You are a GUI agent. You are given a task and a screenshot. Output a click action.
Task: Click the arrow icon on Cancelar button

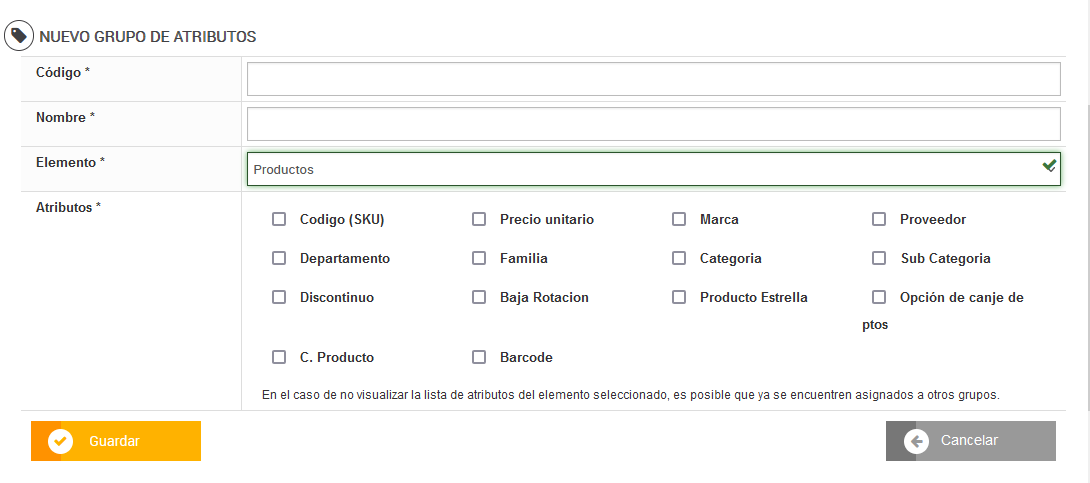(x=916, y=441)
